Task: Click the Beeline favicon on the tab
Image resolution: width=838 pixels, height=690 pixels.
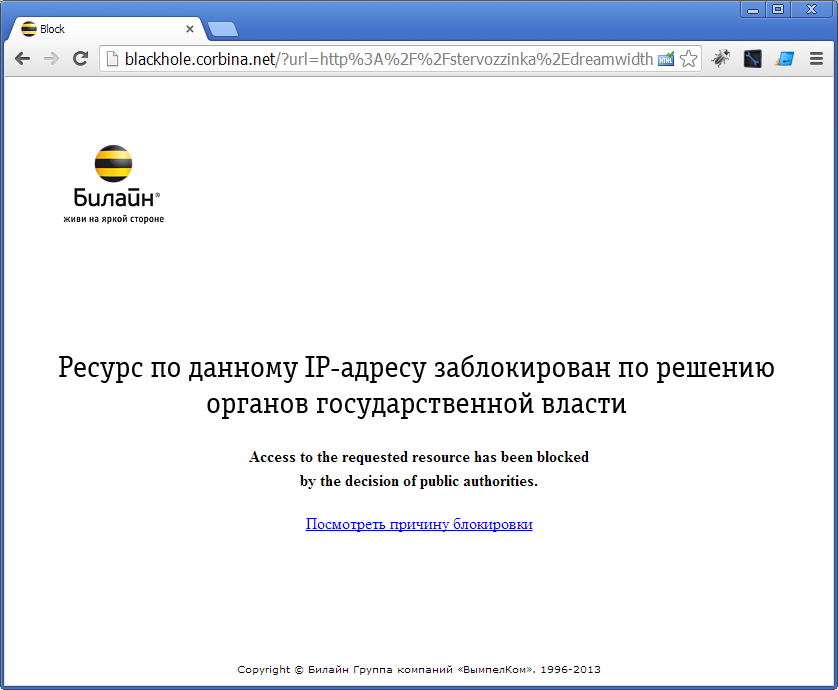Action: [x=28, y=29]
